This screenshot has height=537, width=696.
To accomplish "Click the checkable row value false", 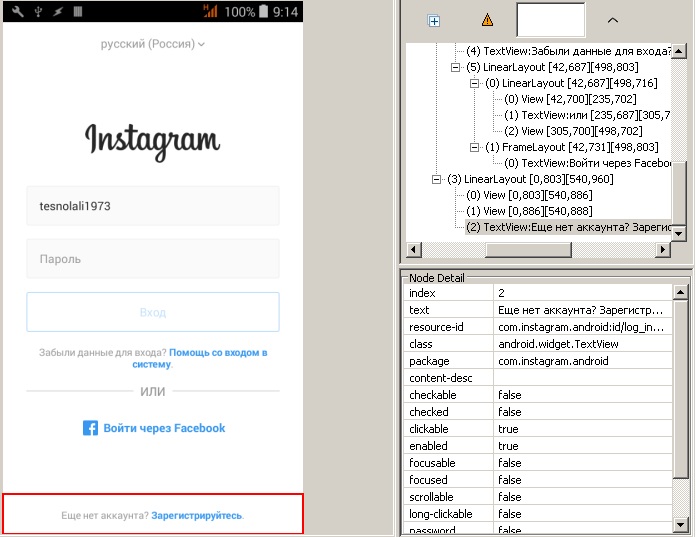I will [510, 395].
